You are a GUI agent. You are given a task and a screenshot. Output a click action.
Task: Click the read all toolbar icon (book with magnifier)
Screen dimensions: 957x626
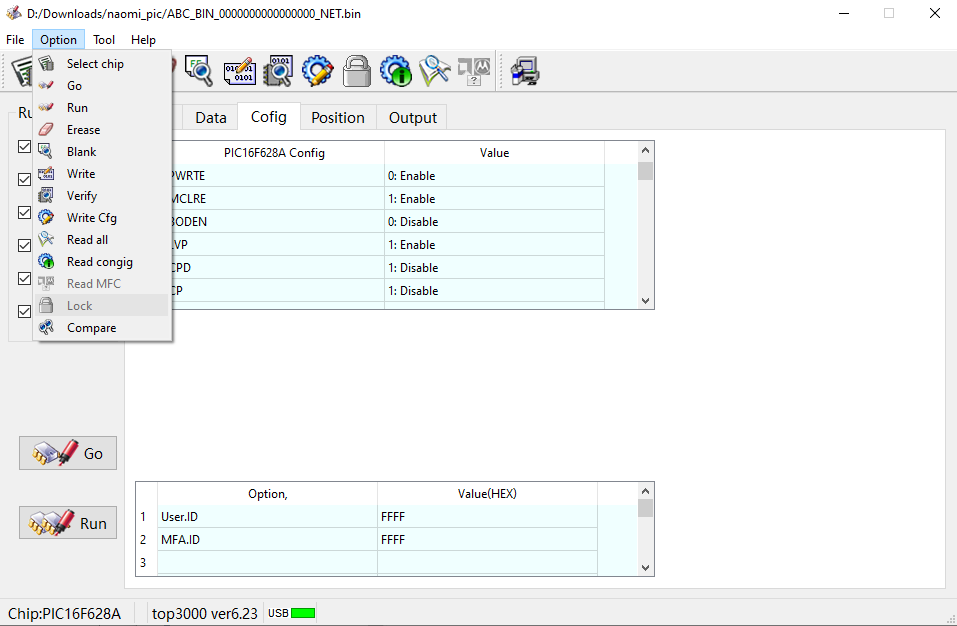(435, 71)
